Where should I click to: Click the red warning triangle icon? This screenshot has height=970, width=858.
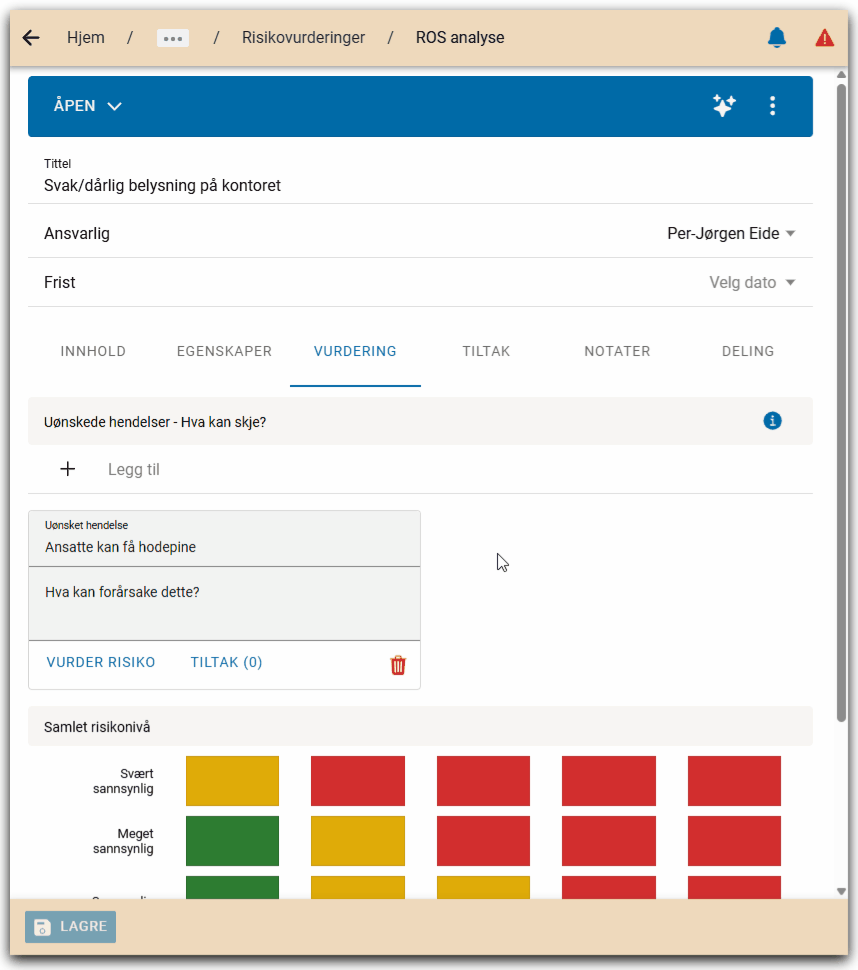click(x=824, y=38)
